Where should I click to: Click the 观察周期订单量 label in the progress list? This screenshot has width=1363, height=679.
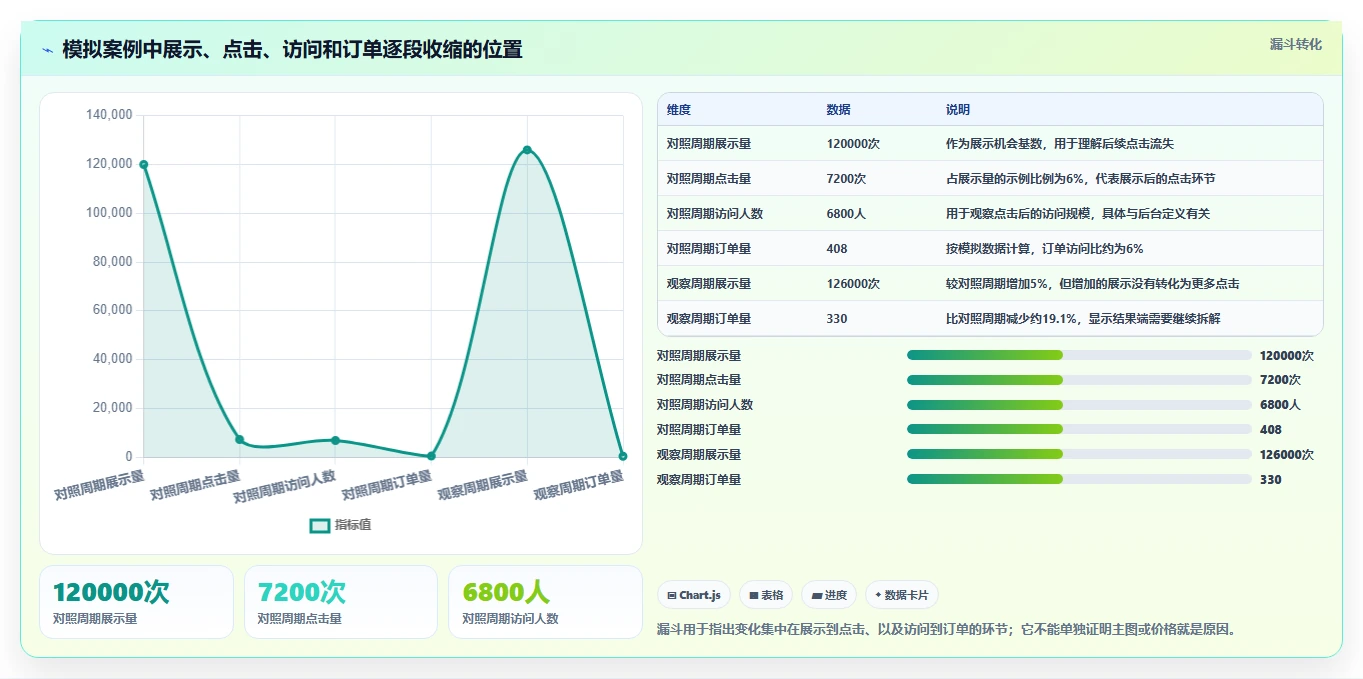point(699,480)
